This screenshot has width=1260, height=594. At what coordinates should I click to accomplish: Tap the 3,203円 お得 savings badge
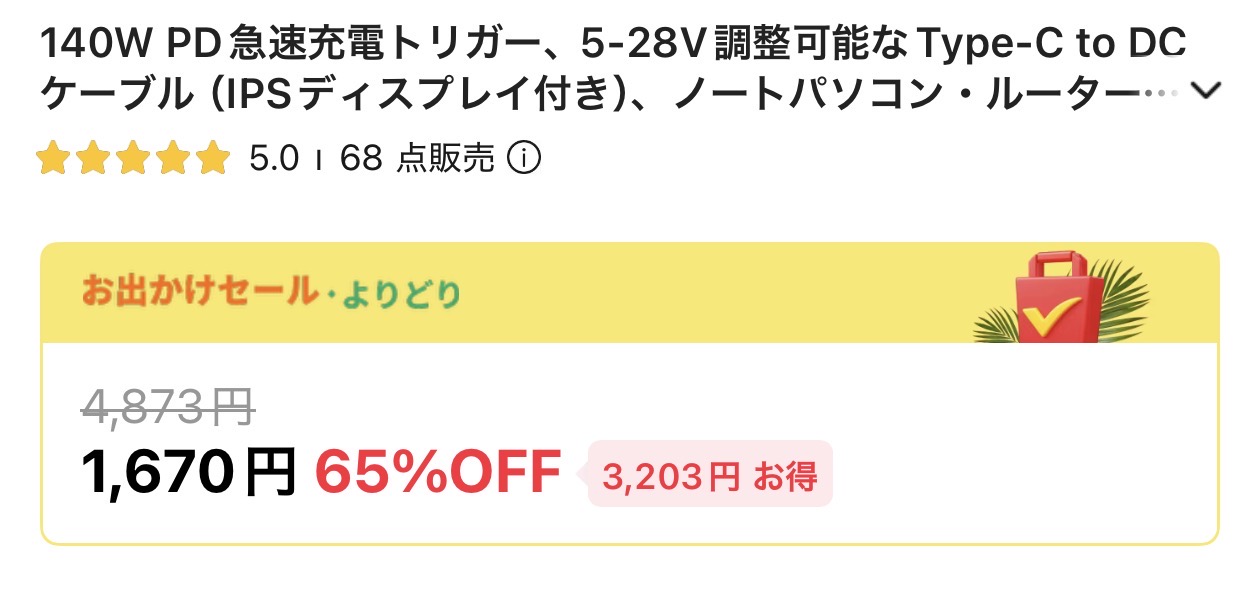pos(710,474)
